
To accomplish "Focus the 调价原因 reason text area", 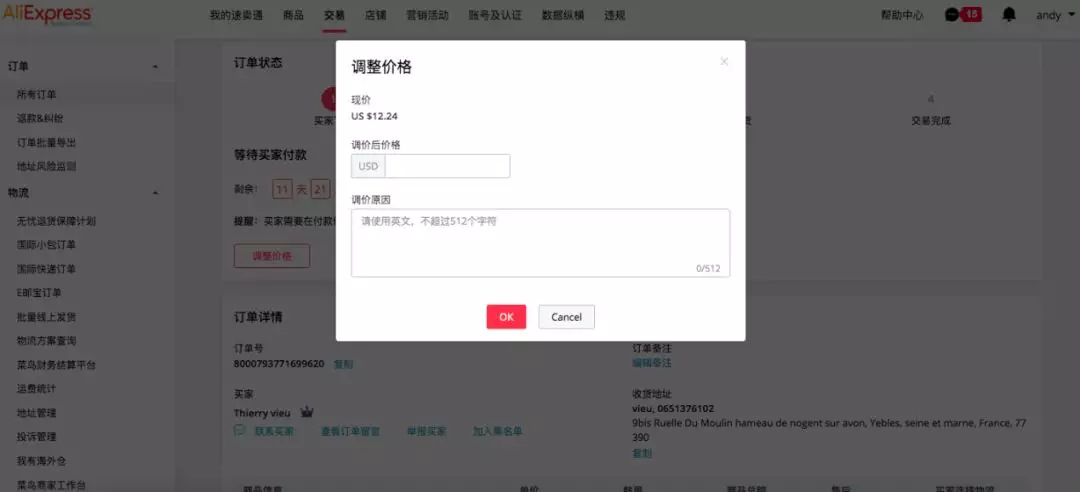I will (540, 242).
